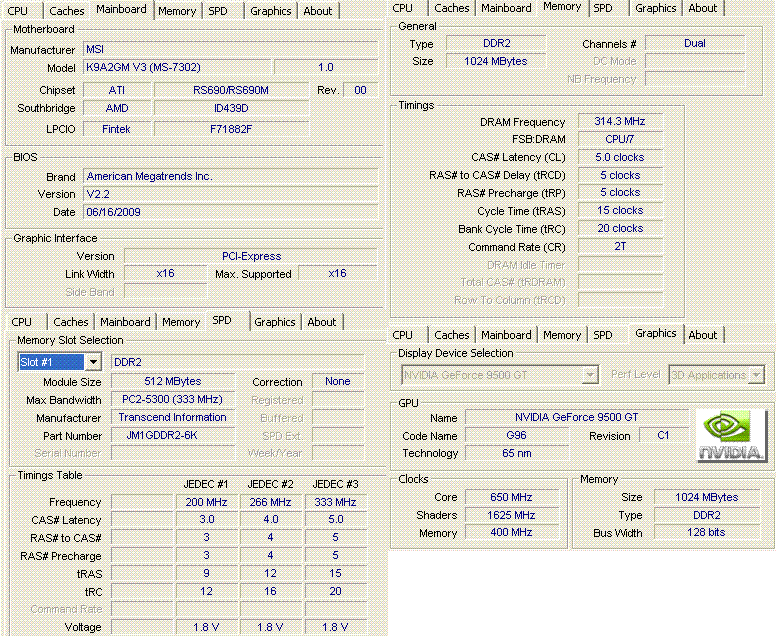This screenshot has width=776, height=636.
Task: Click module size value '512 MBytes'
Action: [x=173, y=381]
